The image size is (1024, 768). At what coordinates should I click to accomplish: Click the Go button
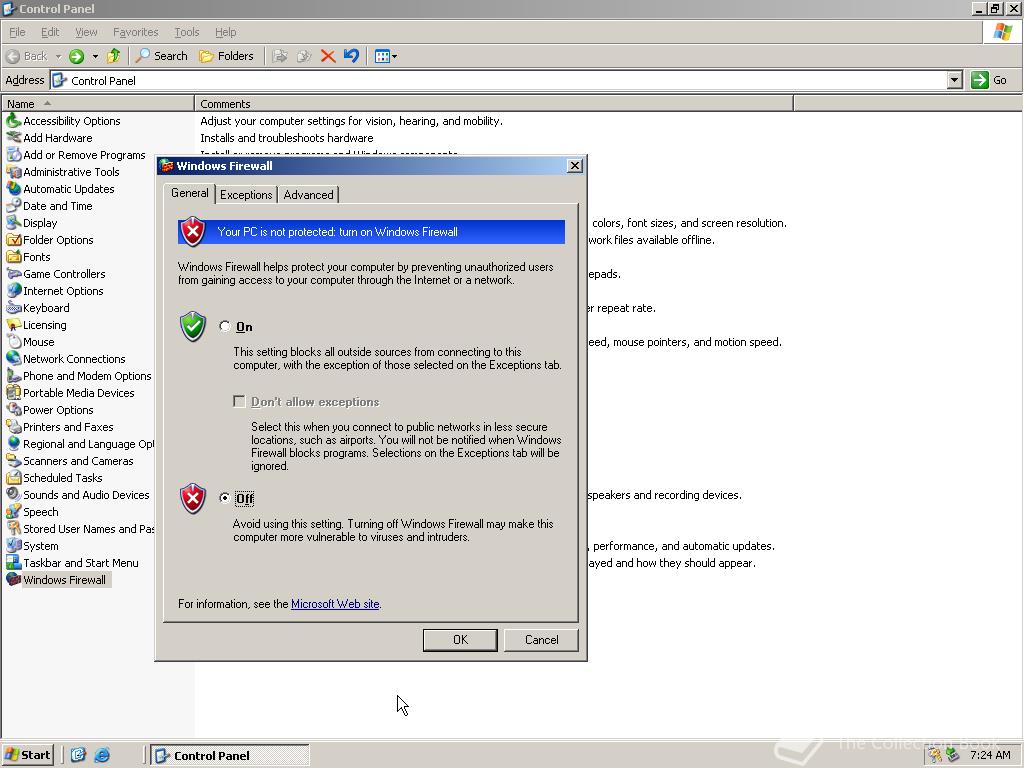(x=989, y=80)
